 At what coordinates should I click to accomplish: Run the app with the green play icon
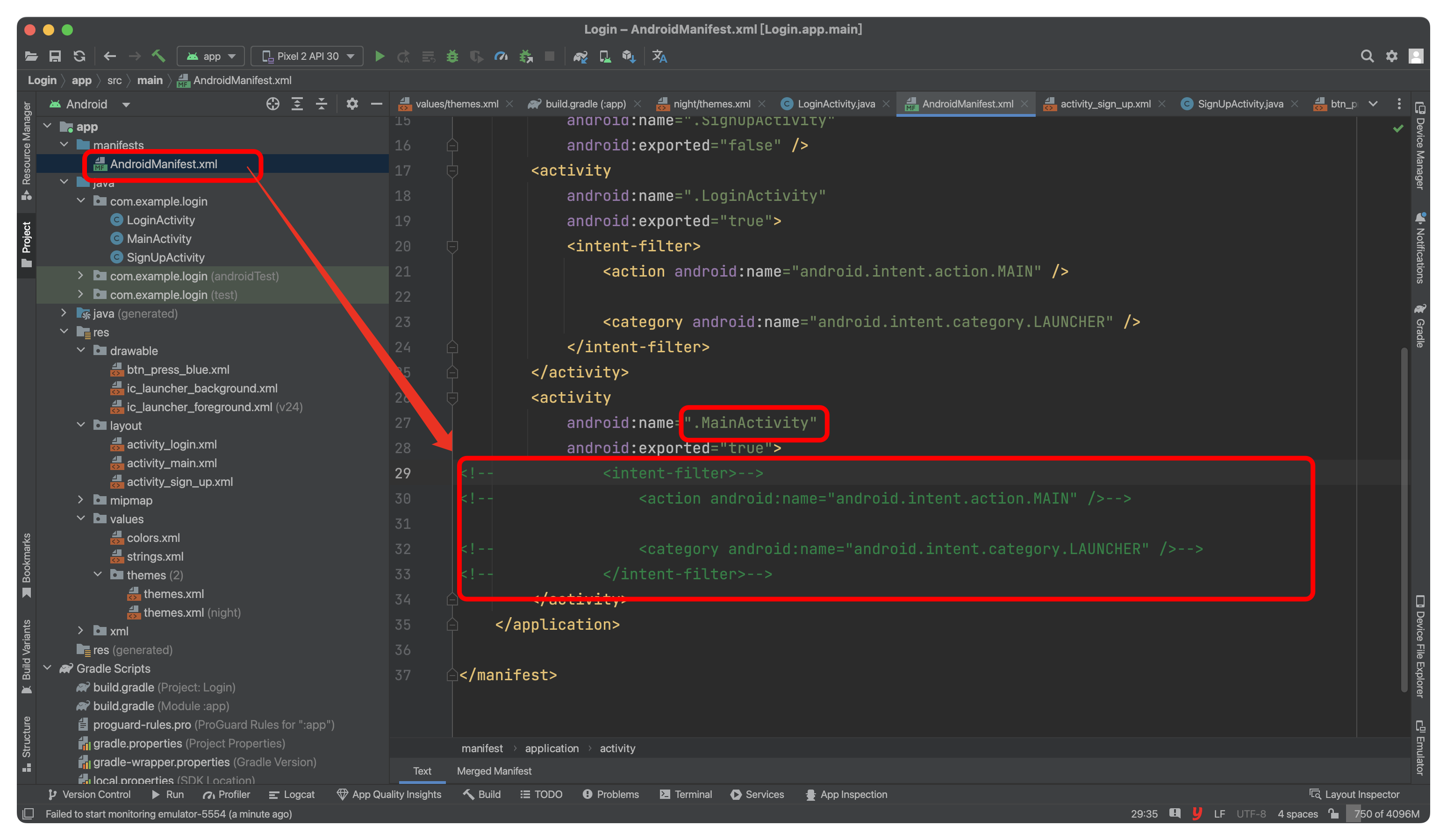click(380, 56)
